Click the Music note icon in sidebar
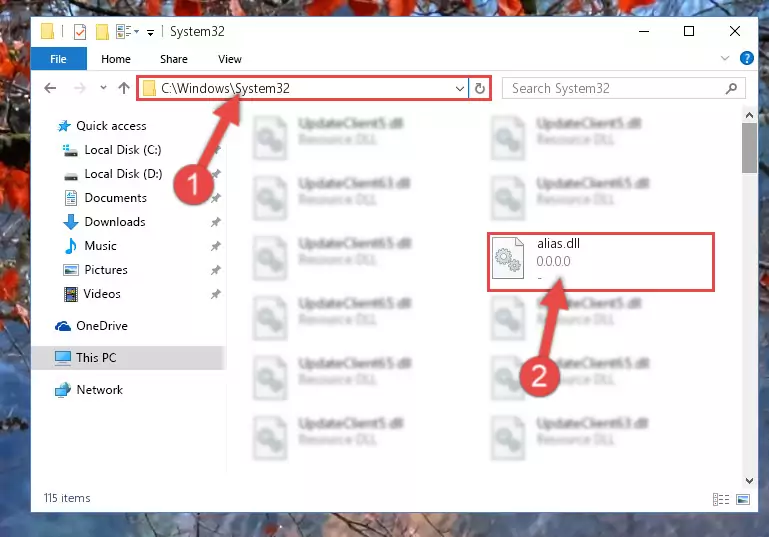The width and height of the screenshot is (769, 537). pyautogui.click(x=71, y=246)
